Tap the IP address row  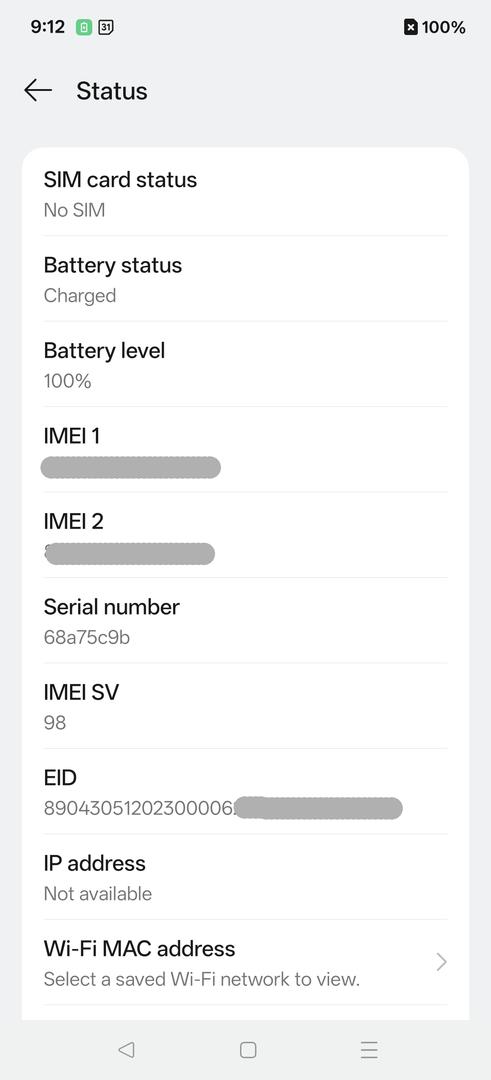coord(245,877)
